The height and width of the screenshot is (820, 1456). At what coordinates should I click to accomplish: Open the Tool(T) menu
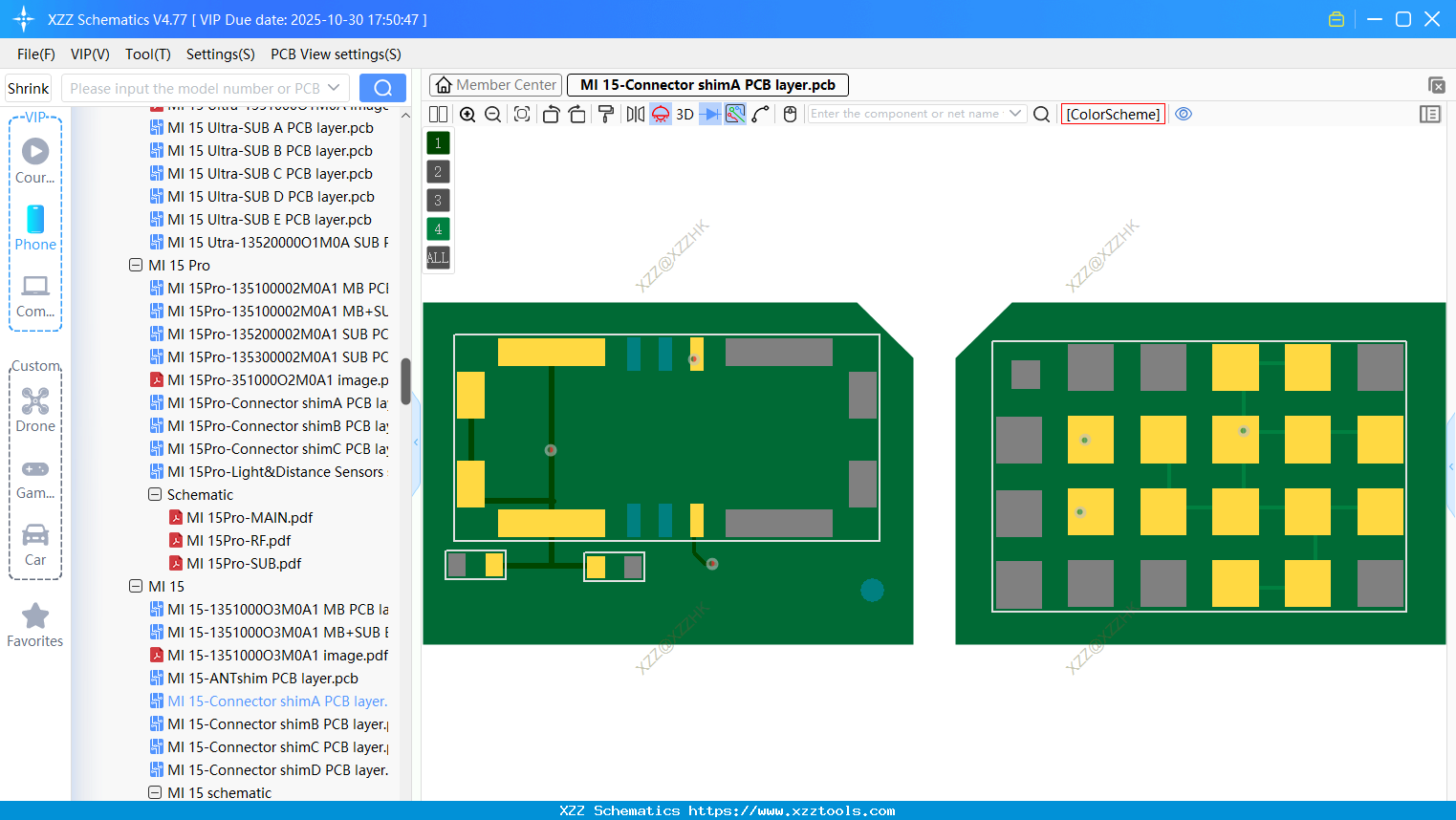point(148,54)
